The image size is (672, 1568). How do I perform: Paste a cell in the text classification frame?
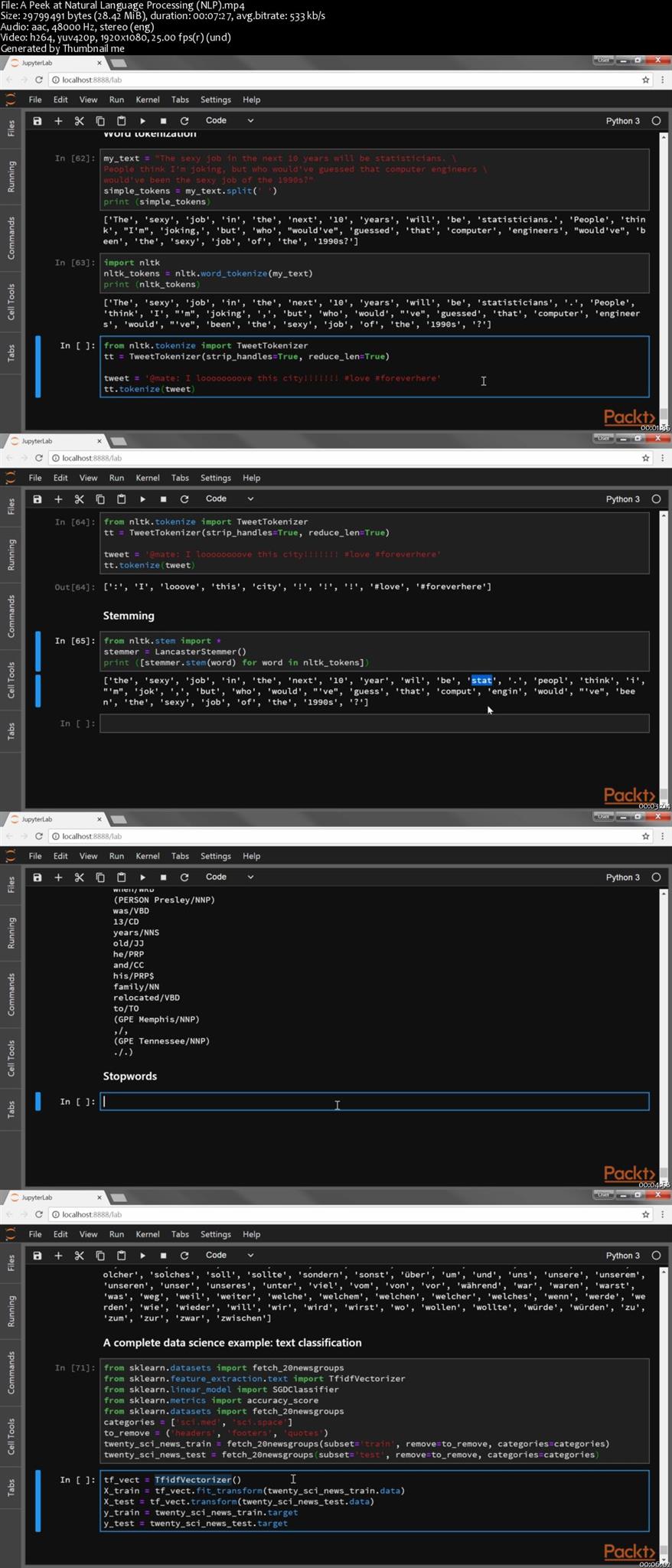(x=121, y=1256)
